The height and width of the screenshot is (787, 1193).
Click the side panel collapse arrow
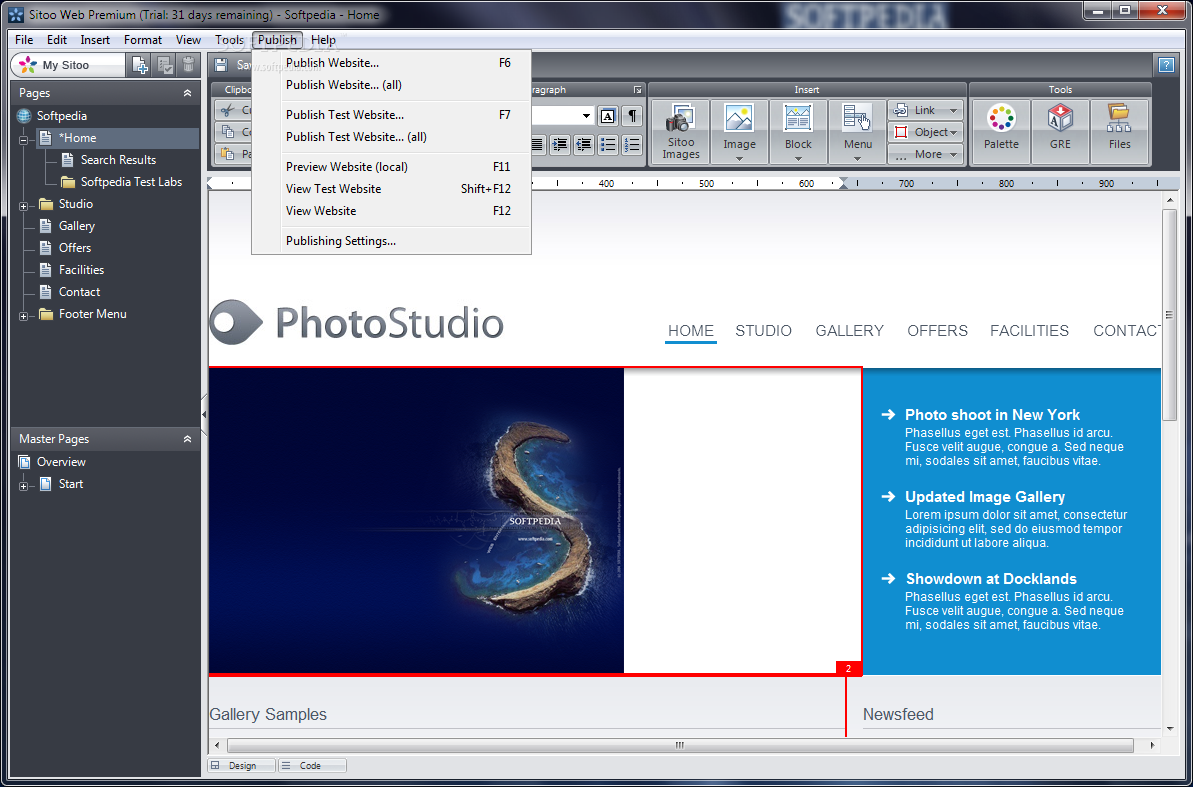204,414
